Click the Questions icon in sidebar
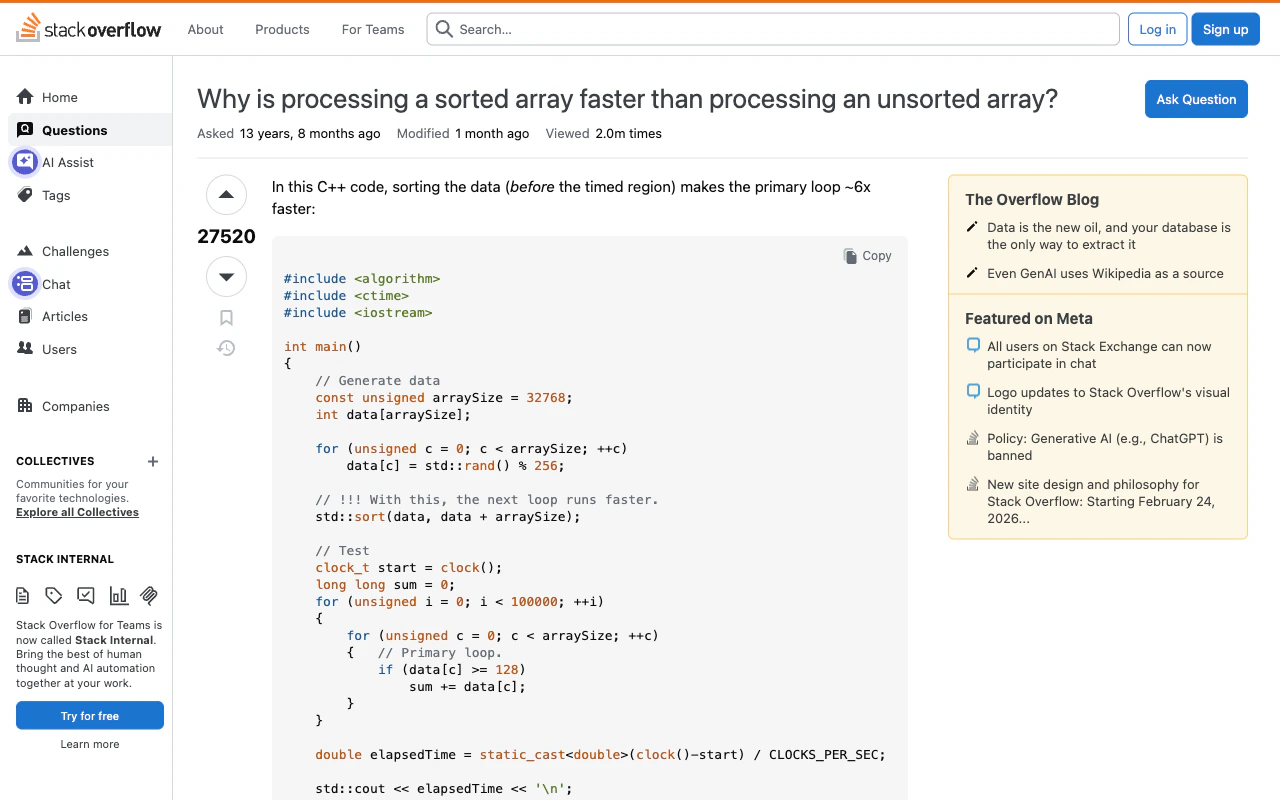 [25, 130]
